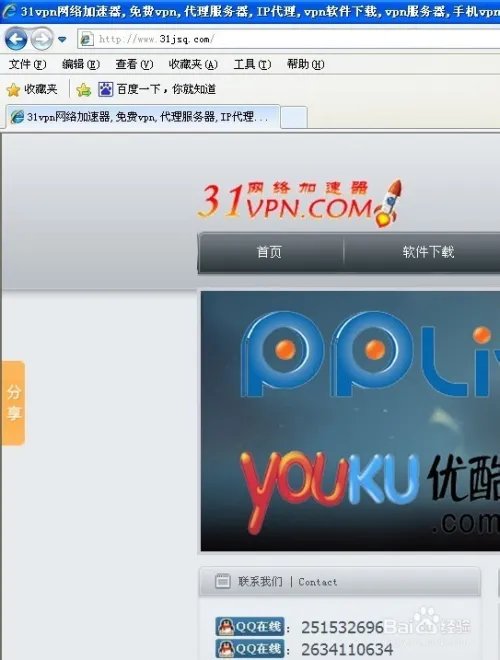Open the 工具 menu
The width and height of the screenshot is (500, 660).
pos(252,64)
